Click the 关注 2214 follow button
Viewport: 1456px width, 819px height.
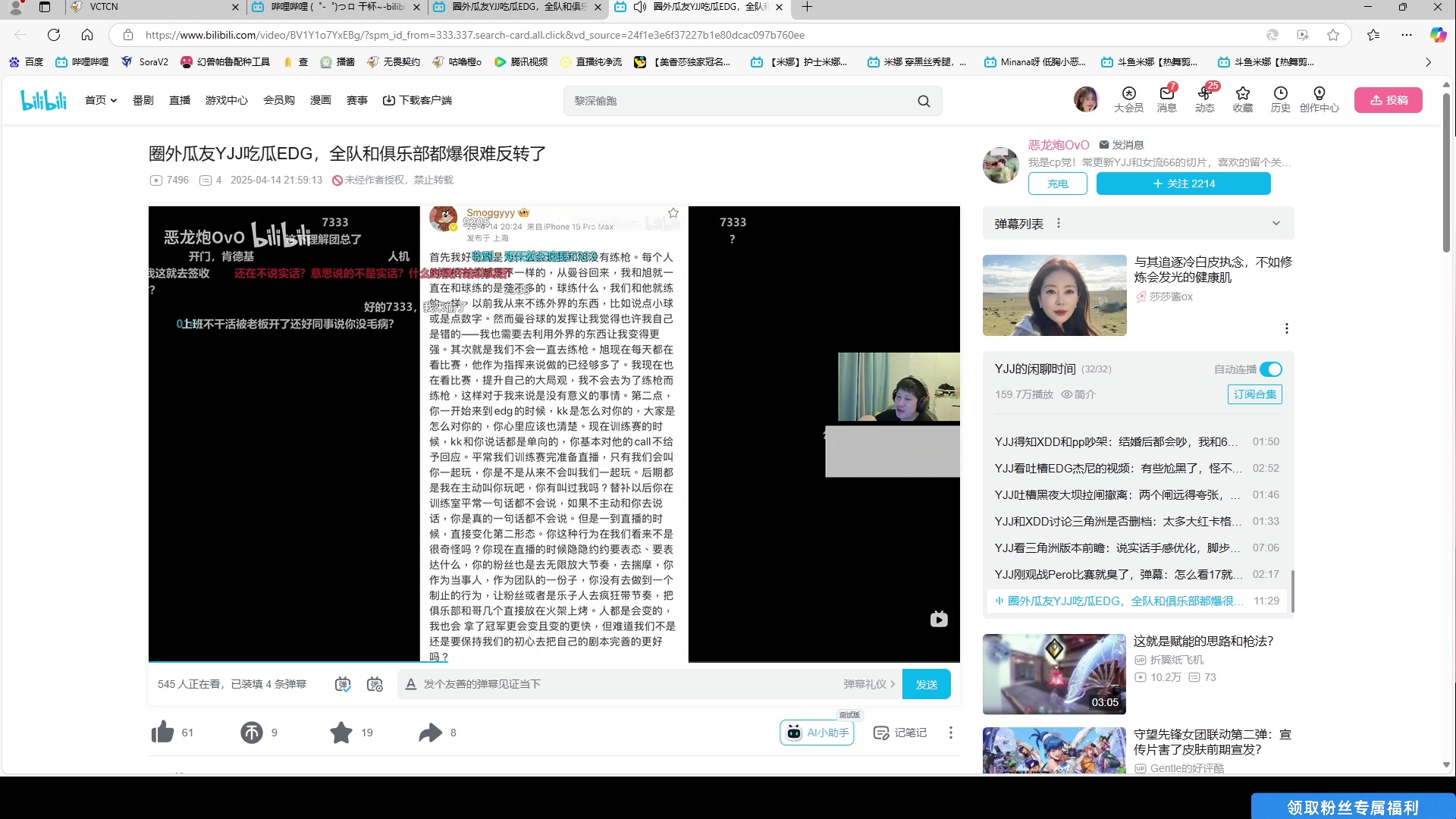1183,184
